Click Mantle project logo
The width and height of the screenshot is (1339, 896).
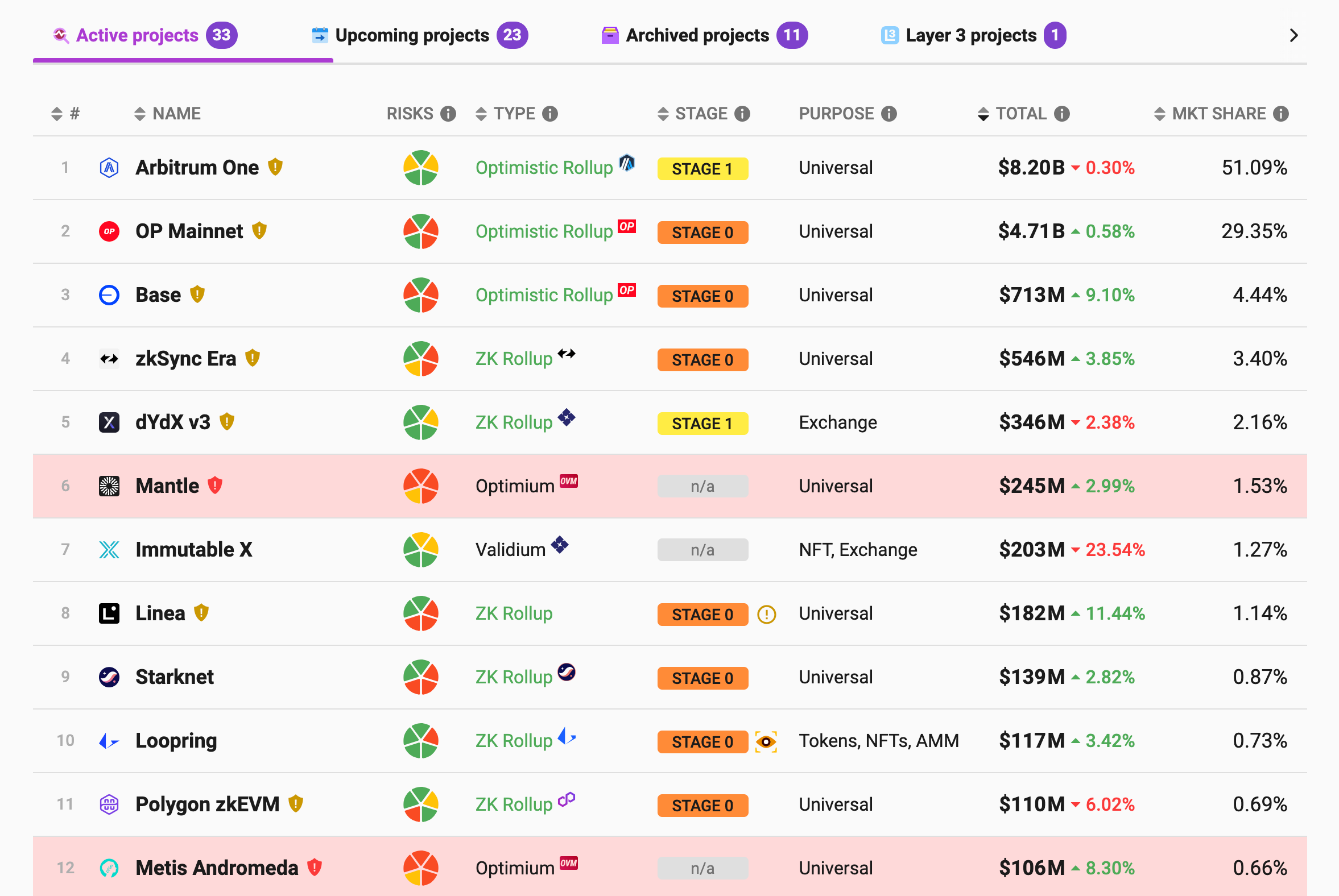(109, 486)
